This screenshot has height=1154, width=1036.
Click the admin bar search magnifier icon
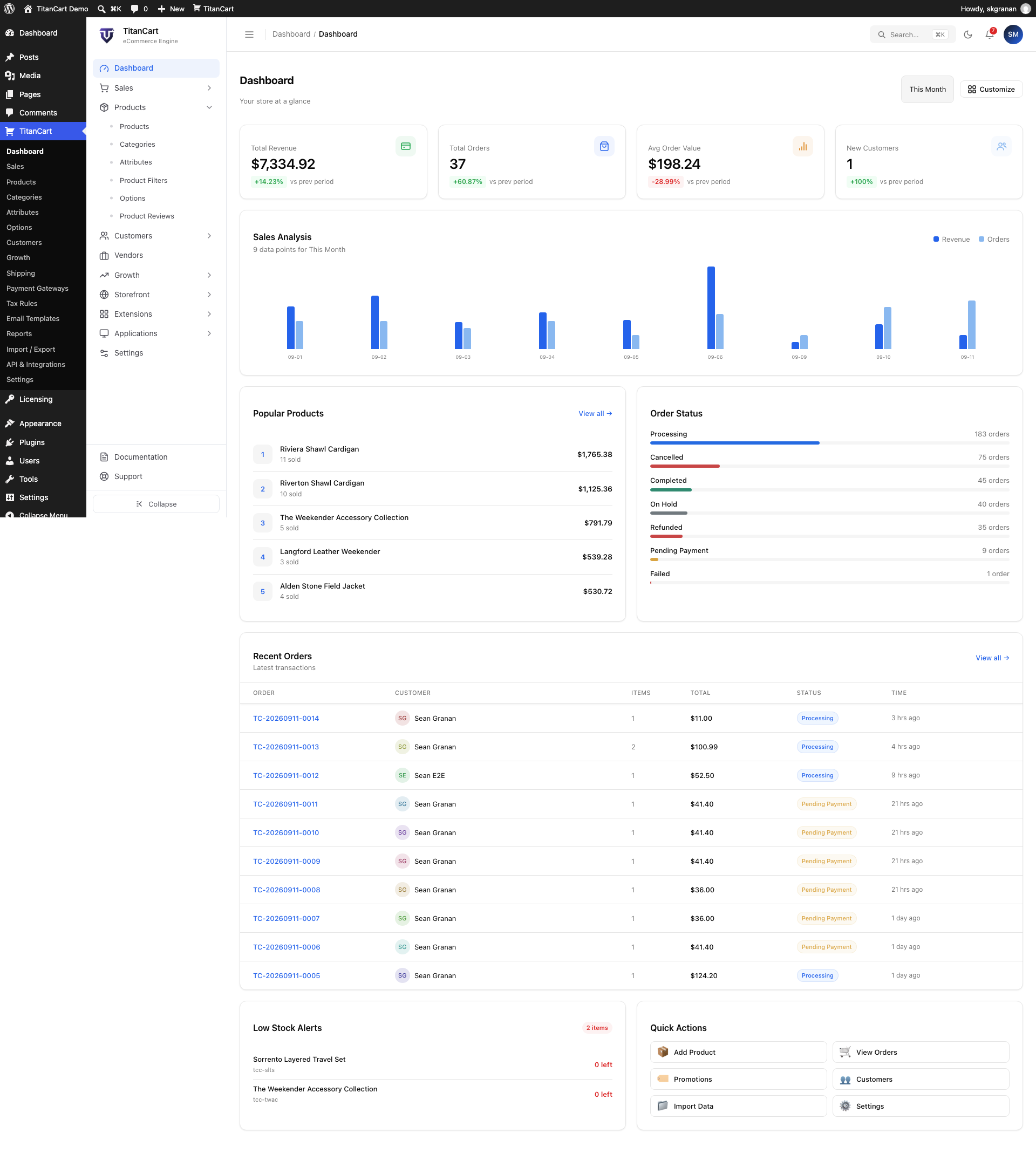(x=101, y=9)
